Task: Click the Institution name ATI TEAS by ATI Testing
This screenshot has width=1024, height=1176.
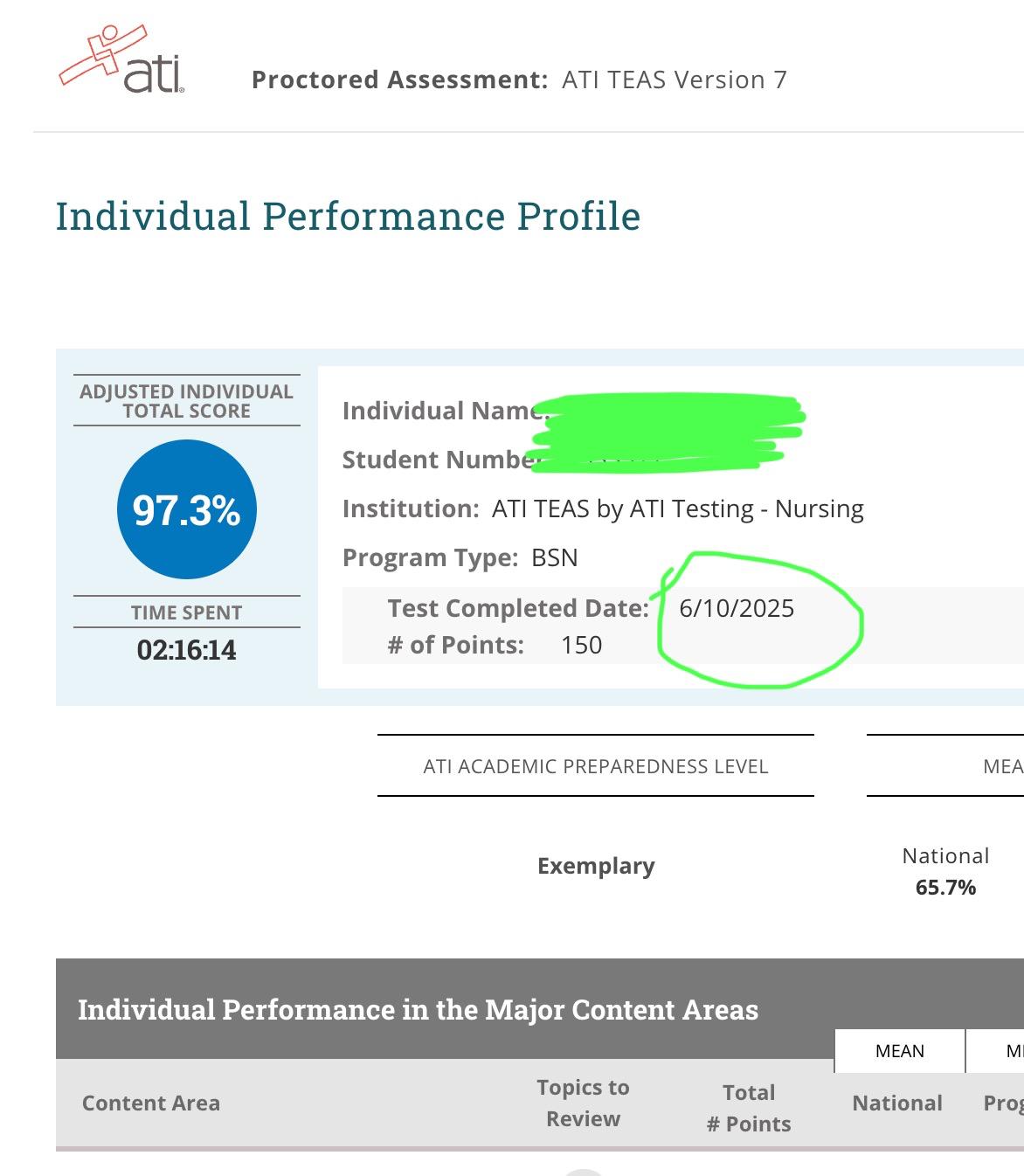Action: click(x=677, y=508)
